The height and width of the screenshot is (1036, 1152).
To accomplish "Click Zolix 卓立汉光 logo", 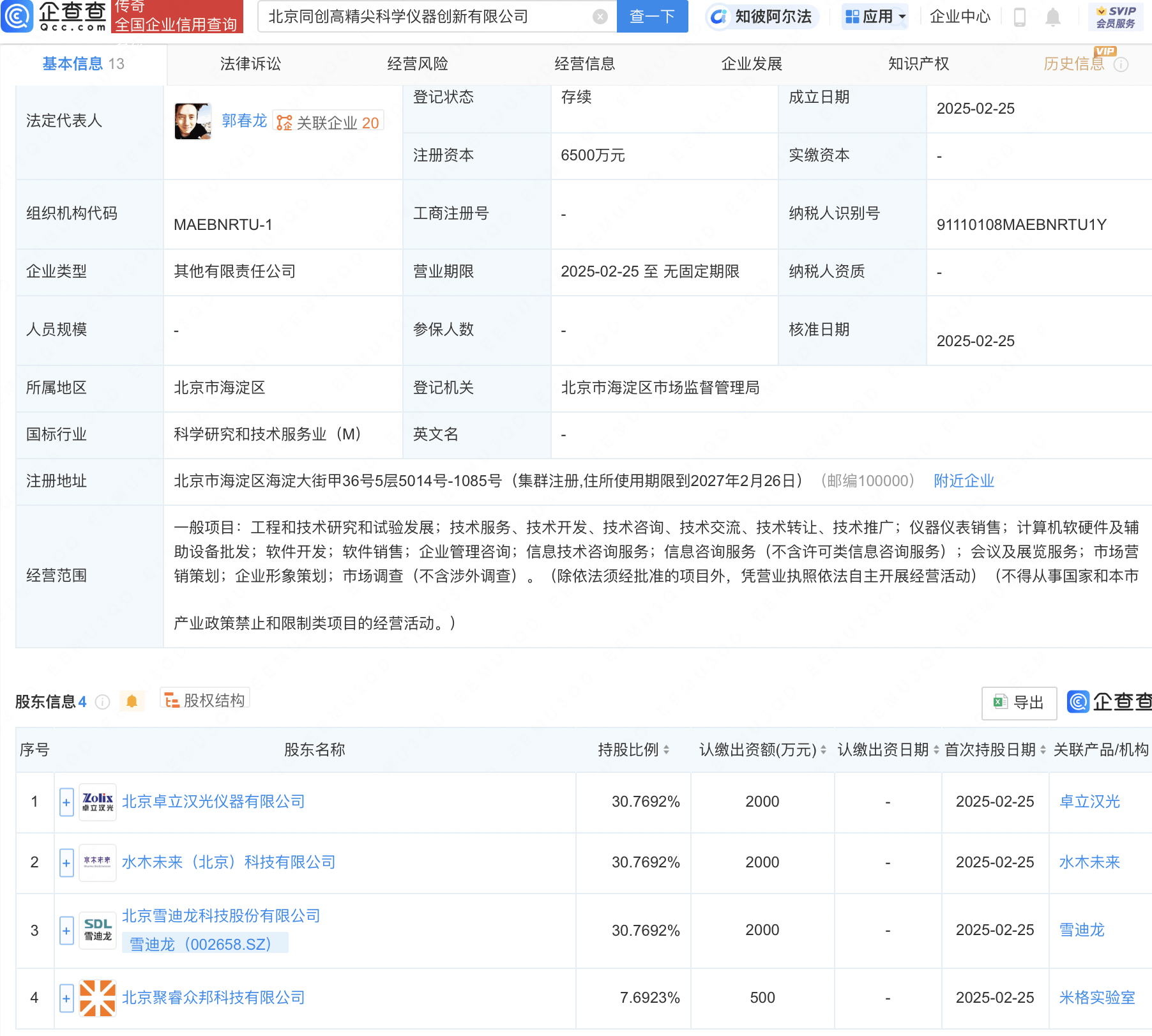I will pos(98,802).
